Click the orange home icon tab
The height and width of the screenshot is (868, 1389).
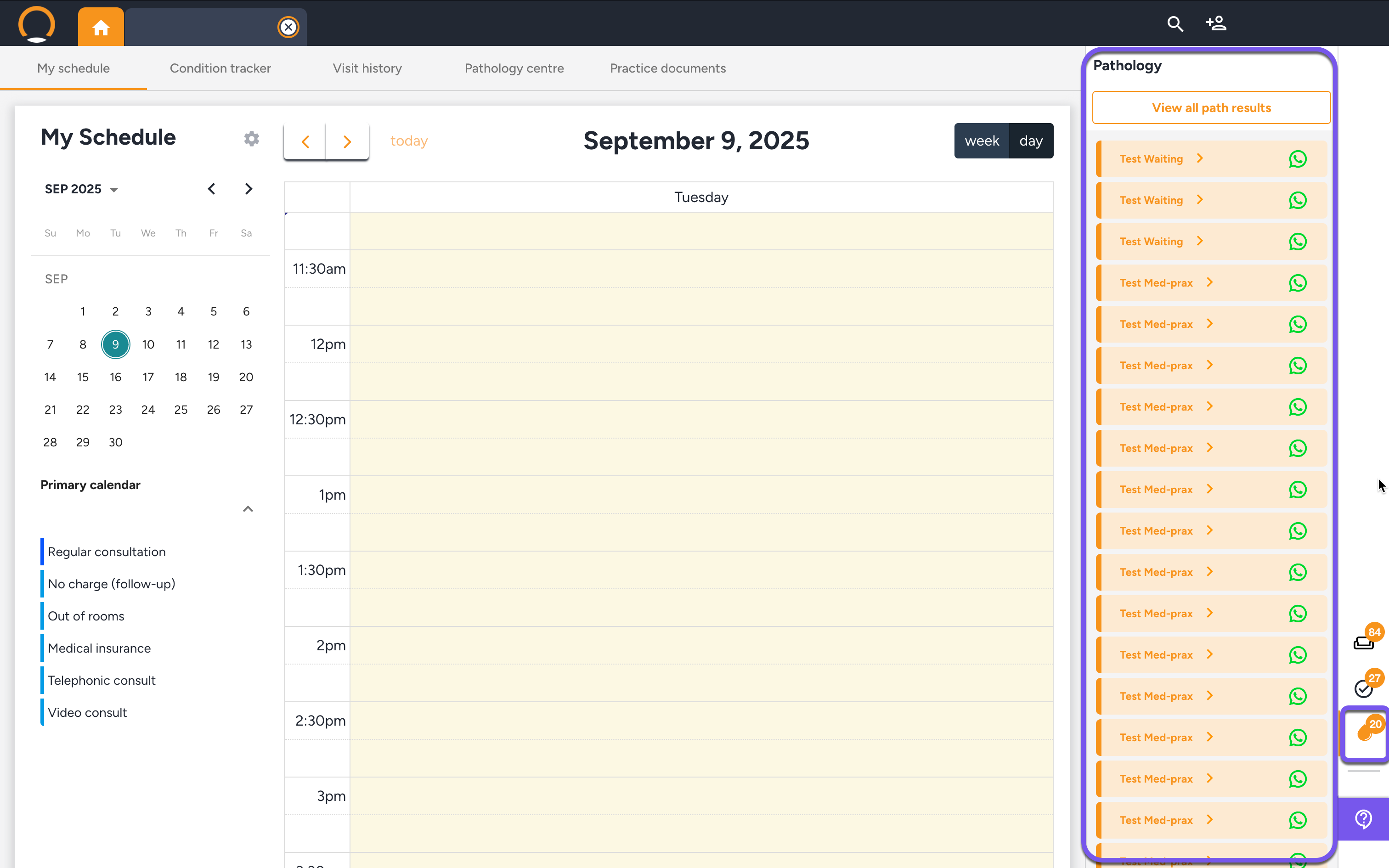pos(101,27)
